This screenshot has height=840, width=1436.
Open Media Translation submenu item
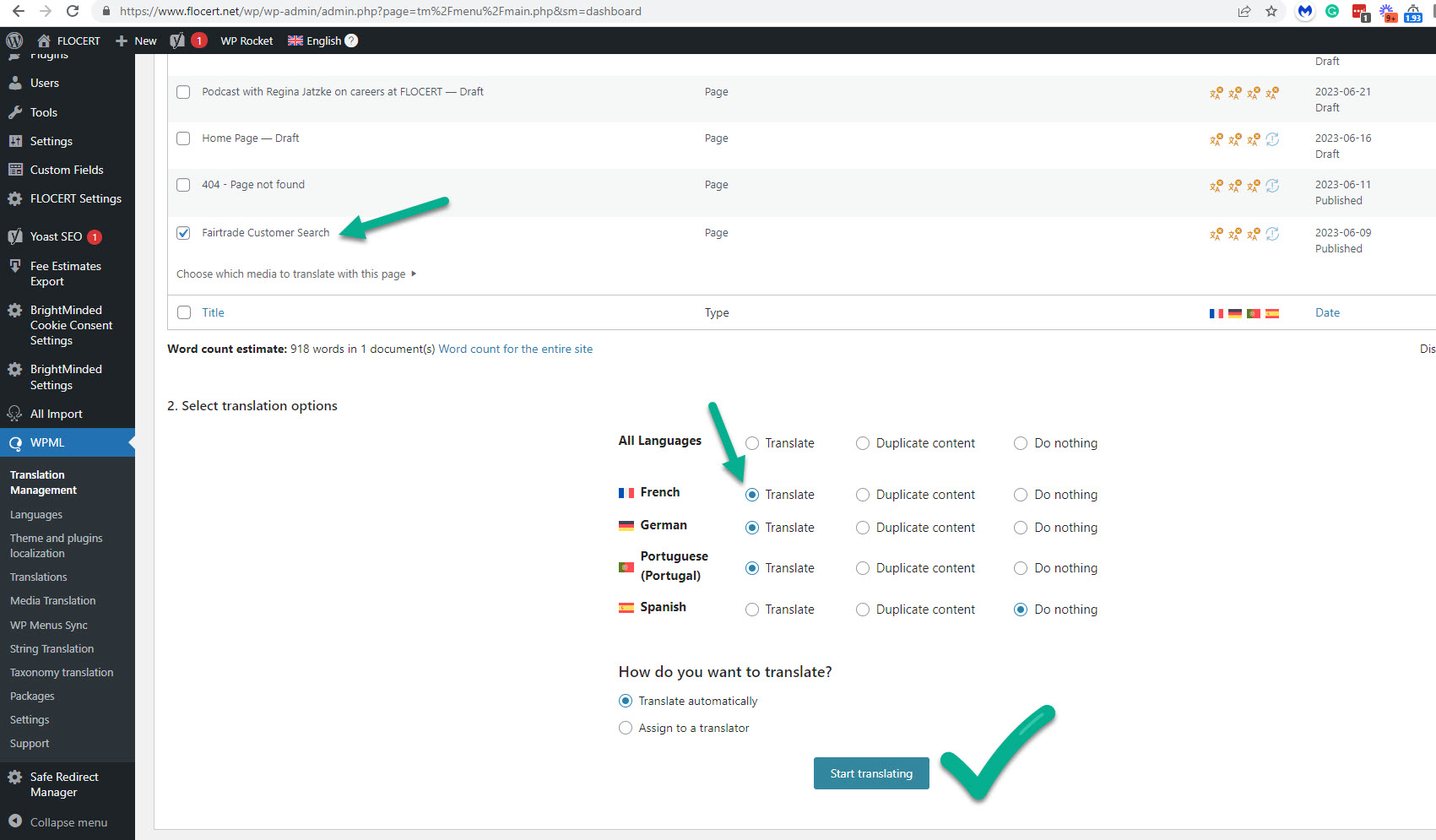pyautogui.click(x=52, y=600)
